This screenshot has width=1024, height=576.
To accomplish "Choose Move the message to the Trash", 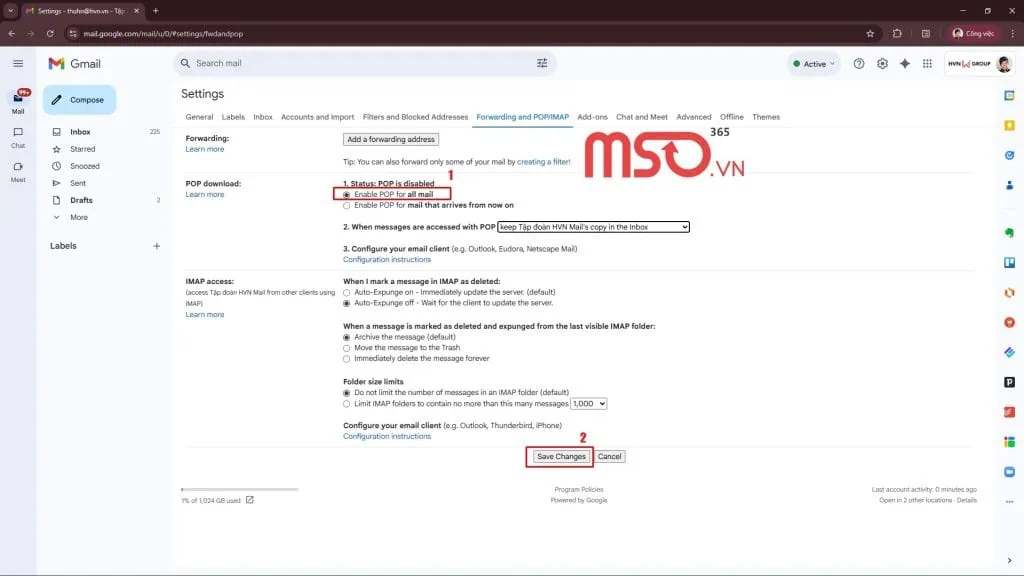I will pyautogui.click(x=347, y=348).
